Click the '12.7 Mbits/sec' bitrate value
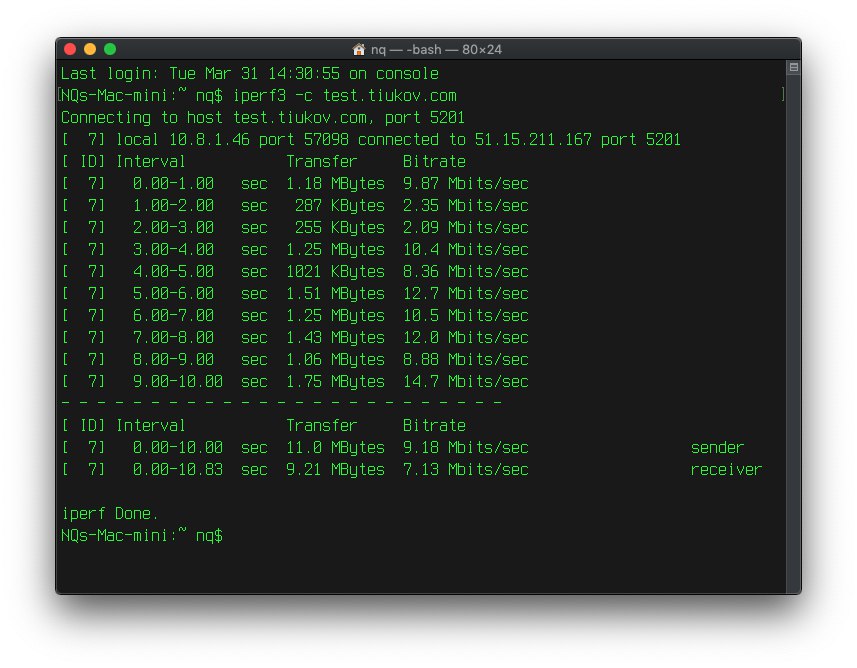This screenshot has height=668, width=857. [466, 294]
